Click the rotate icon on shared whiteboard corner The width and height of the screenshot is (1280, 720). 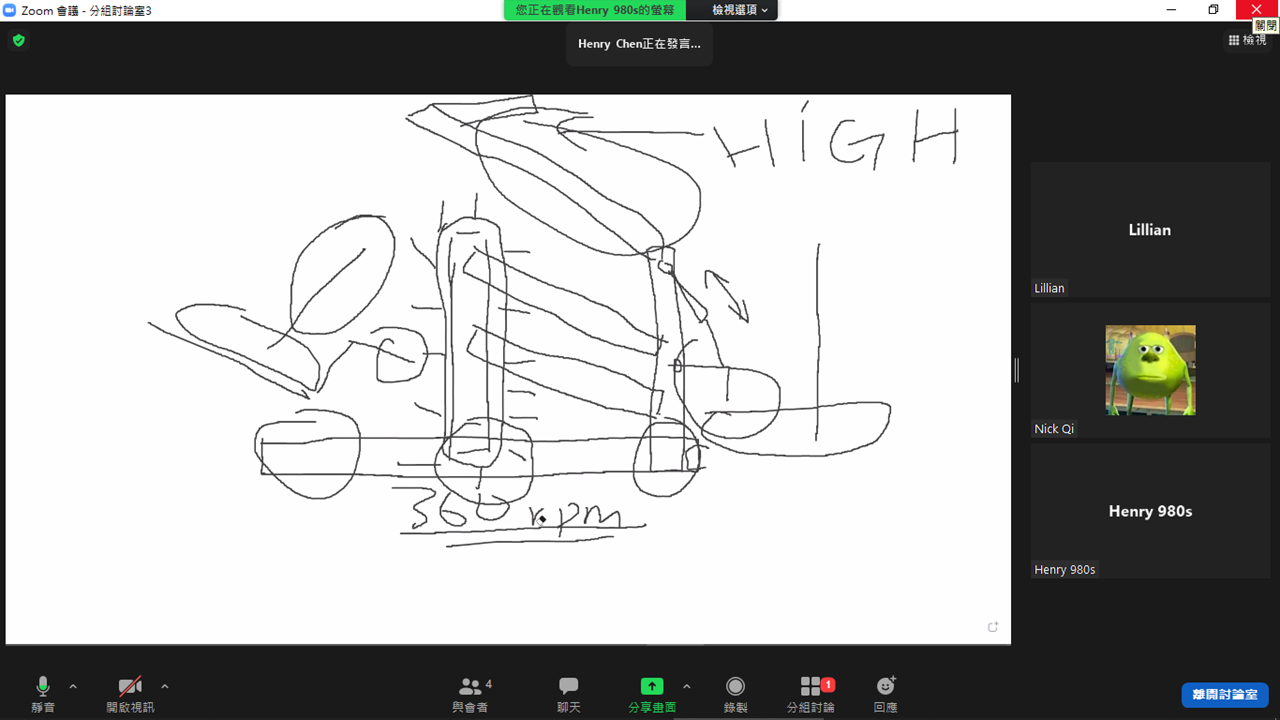click(993, 627)
